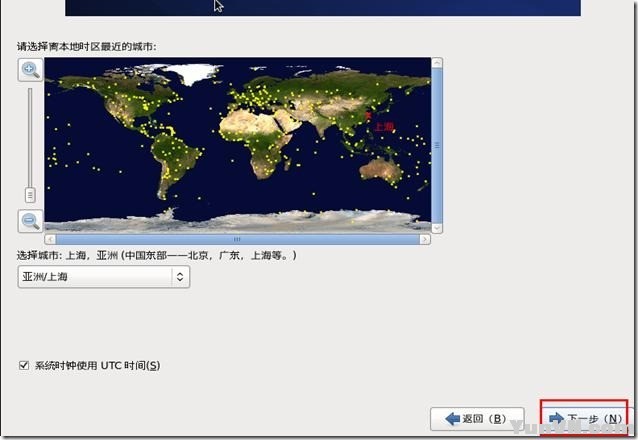Viewport: 638px width, 440px height.
Task: Open the 亚洲/上海 city dropdown
Action: (104, 277)
